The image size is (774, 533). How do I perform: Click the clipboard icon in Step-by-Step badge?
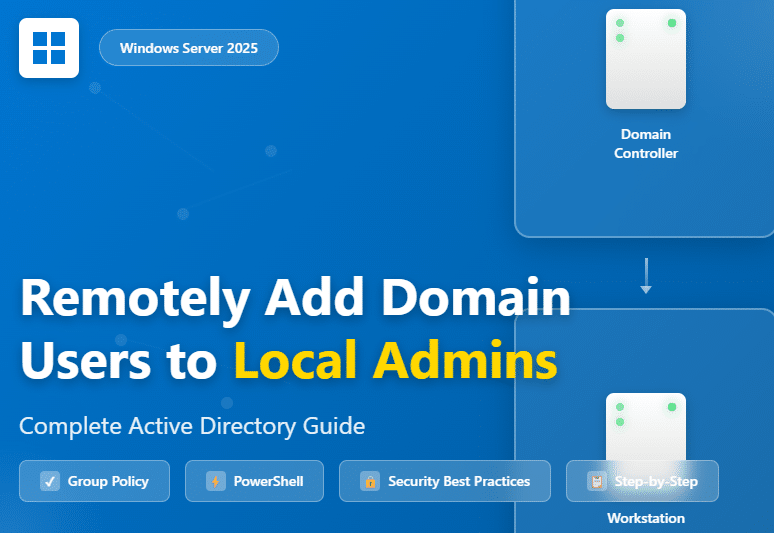pos(597,481)
